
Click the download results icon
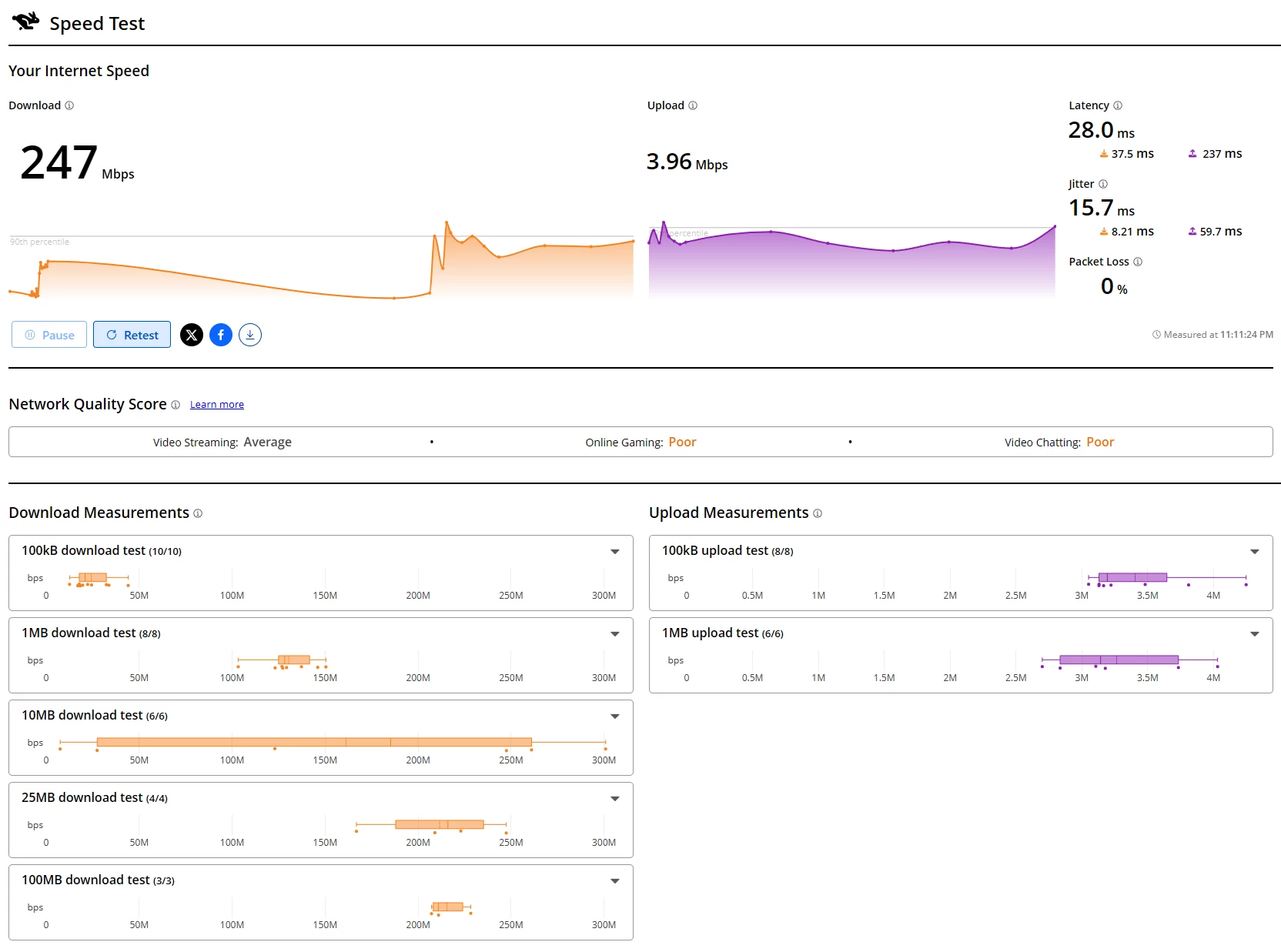(x=250, y=335)
